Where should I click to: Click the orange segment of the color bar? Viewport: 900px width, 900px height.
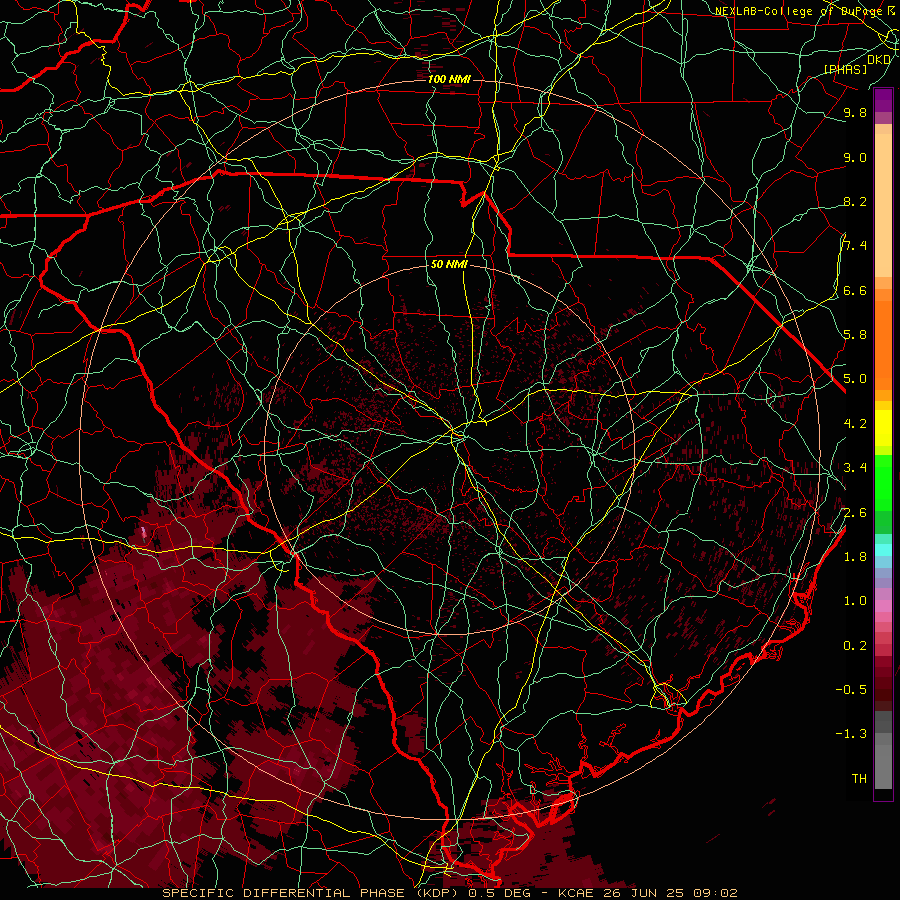click(883, 344)
